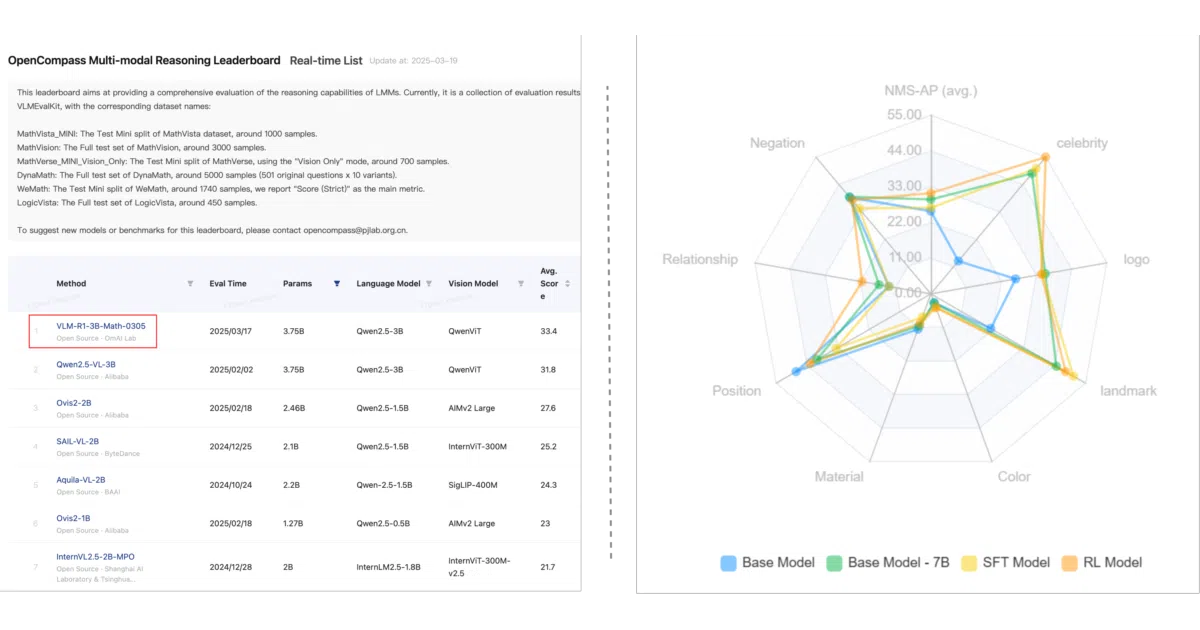
Task: Click the Language Model column header
Action: click(x=388, y=284)
